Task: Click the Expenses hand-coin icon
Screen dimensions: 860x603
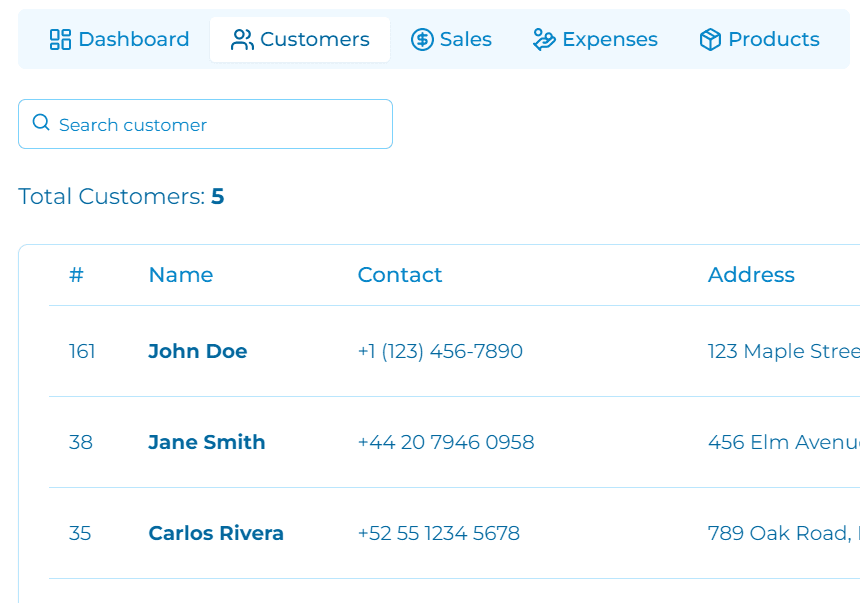Action: (544, 40)
